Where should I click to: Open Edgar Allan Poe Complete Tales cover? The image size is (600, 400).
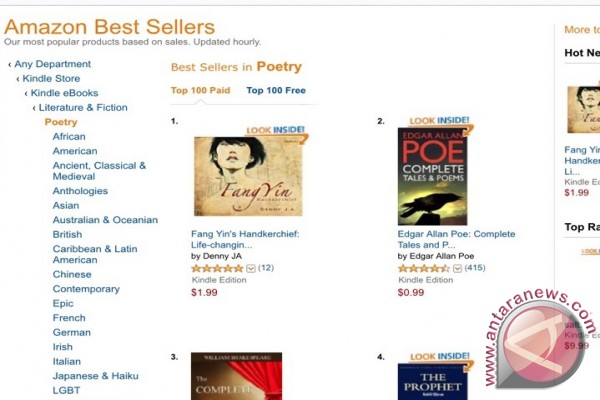(x=432, y=176)
